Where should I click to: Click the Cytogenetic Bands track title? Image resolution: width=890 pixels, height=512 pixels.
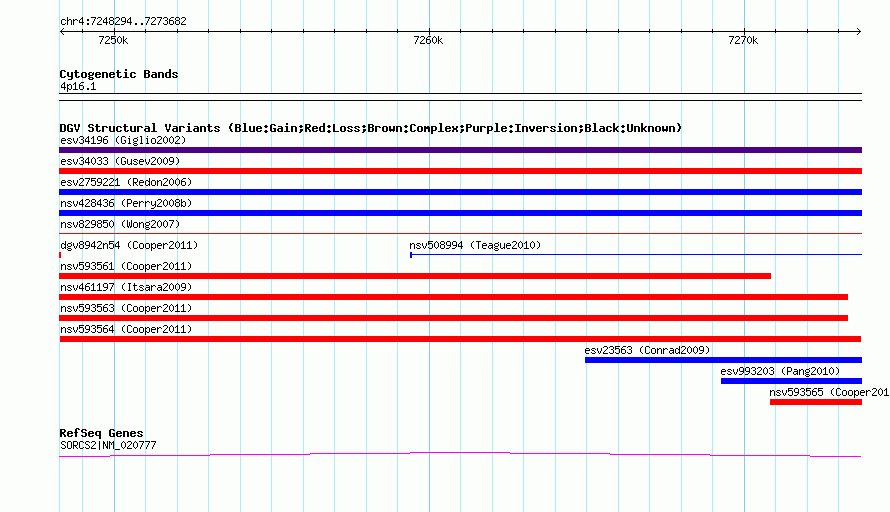(119, 74)
